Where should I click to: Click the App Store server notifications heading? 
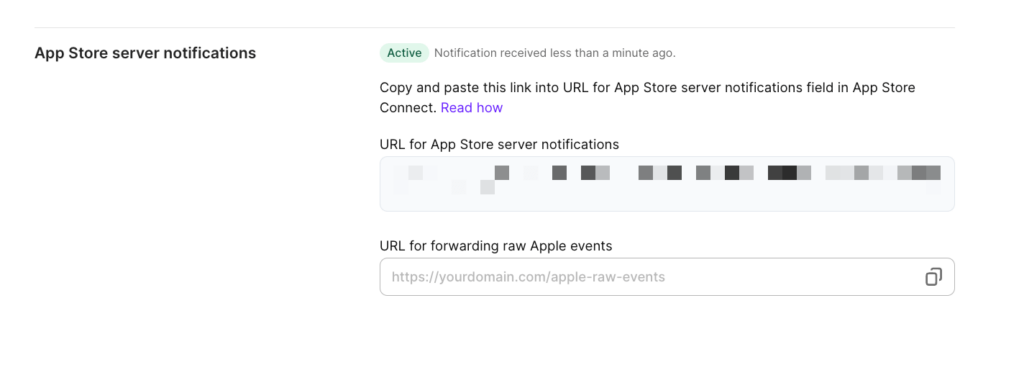[145, 53]
